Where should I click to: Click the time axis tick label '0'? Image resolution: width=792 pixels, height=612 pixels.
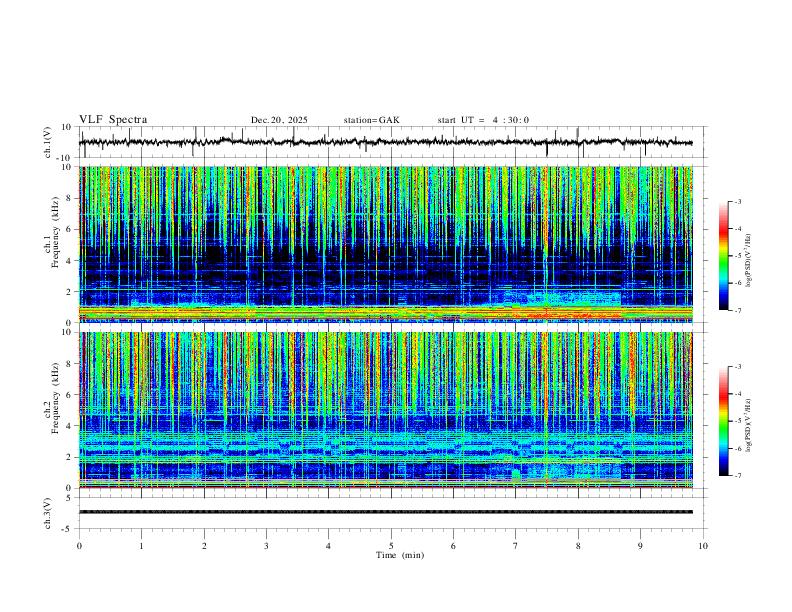point(79,546)
